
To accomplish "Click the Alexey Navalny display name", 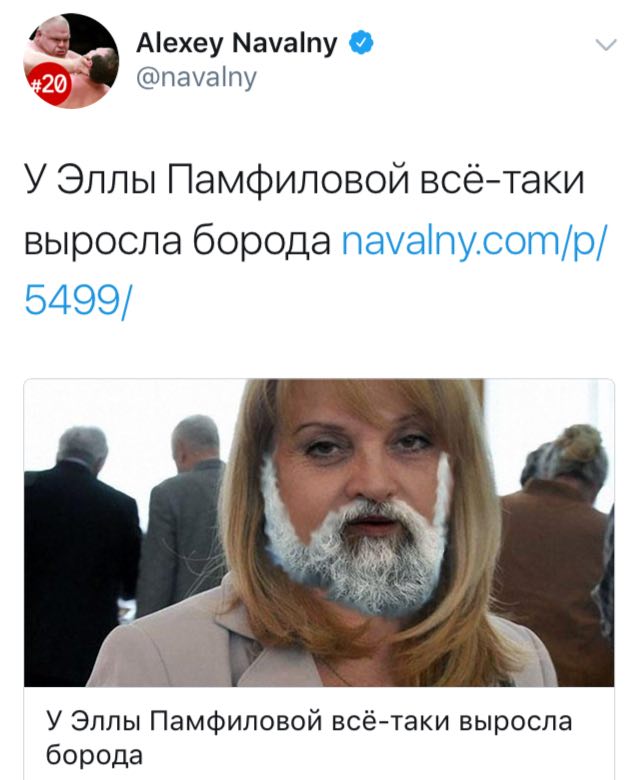I will tap(237, 43).
